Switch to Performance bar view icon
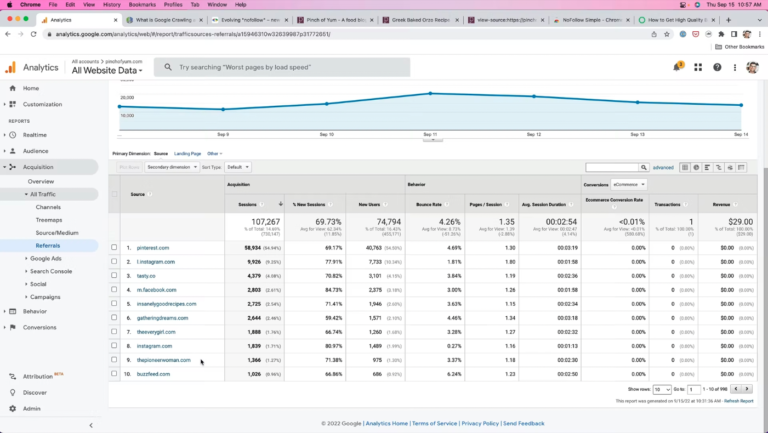 [707, 168]
